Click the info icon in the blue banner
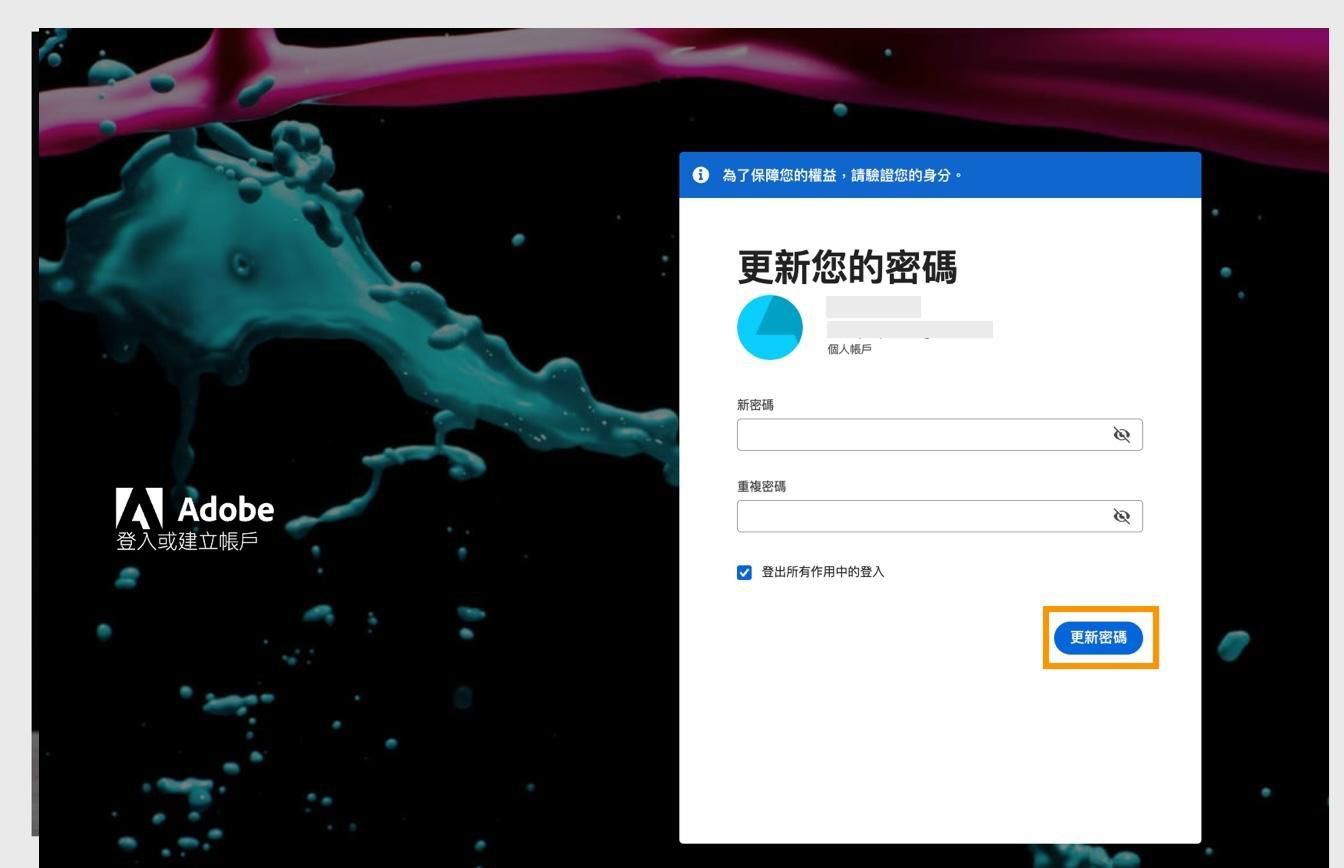The image size is (1344, 868). 700,174
